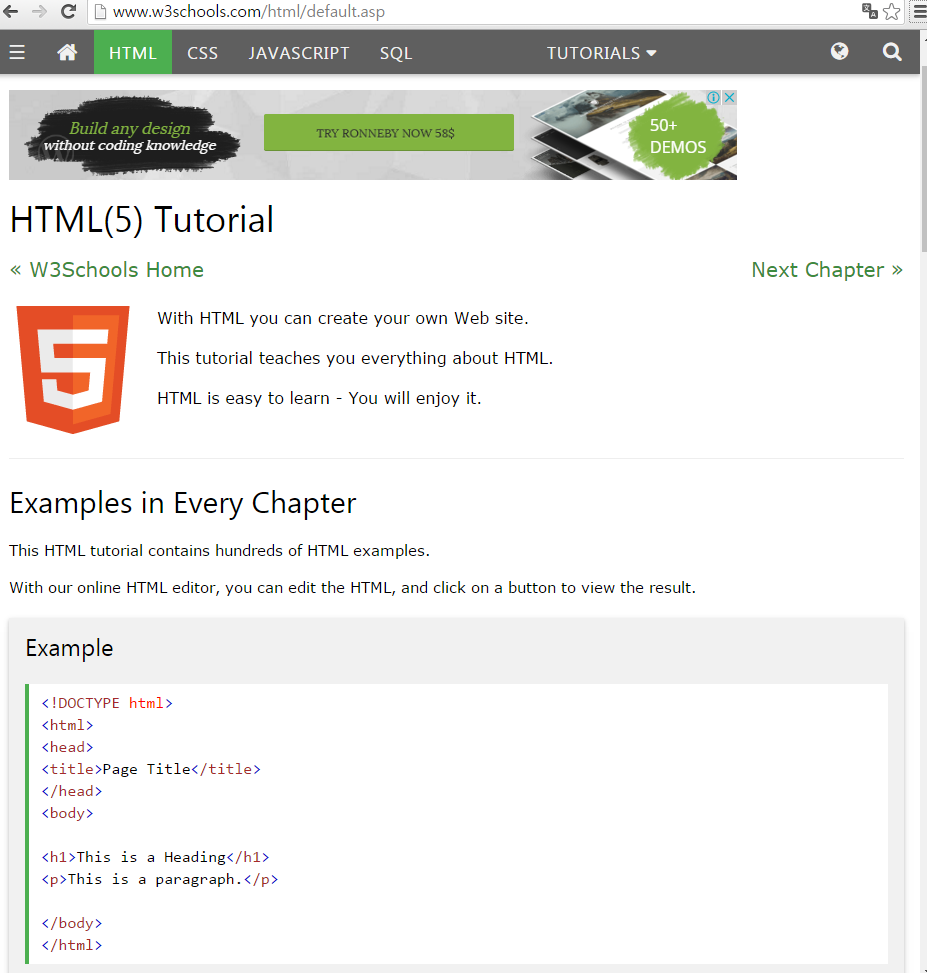The width and height of the screenshot is (927, 973).
Task: Expand the TUTORIALS dropdown
Action: [x=601, y=53]
